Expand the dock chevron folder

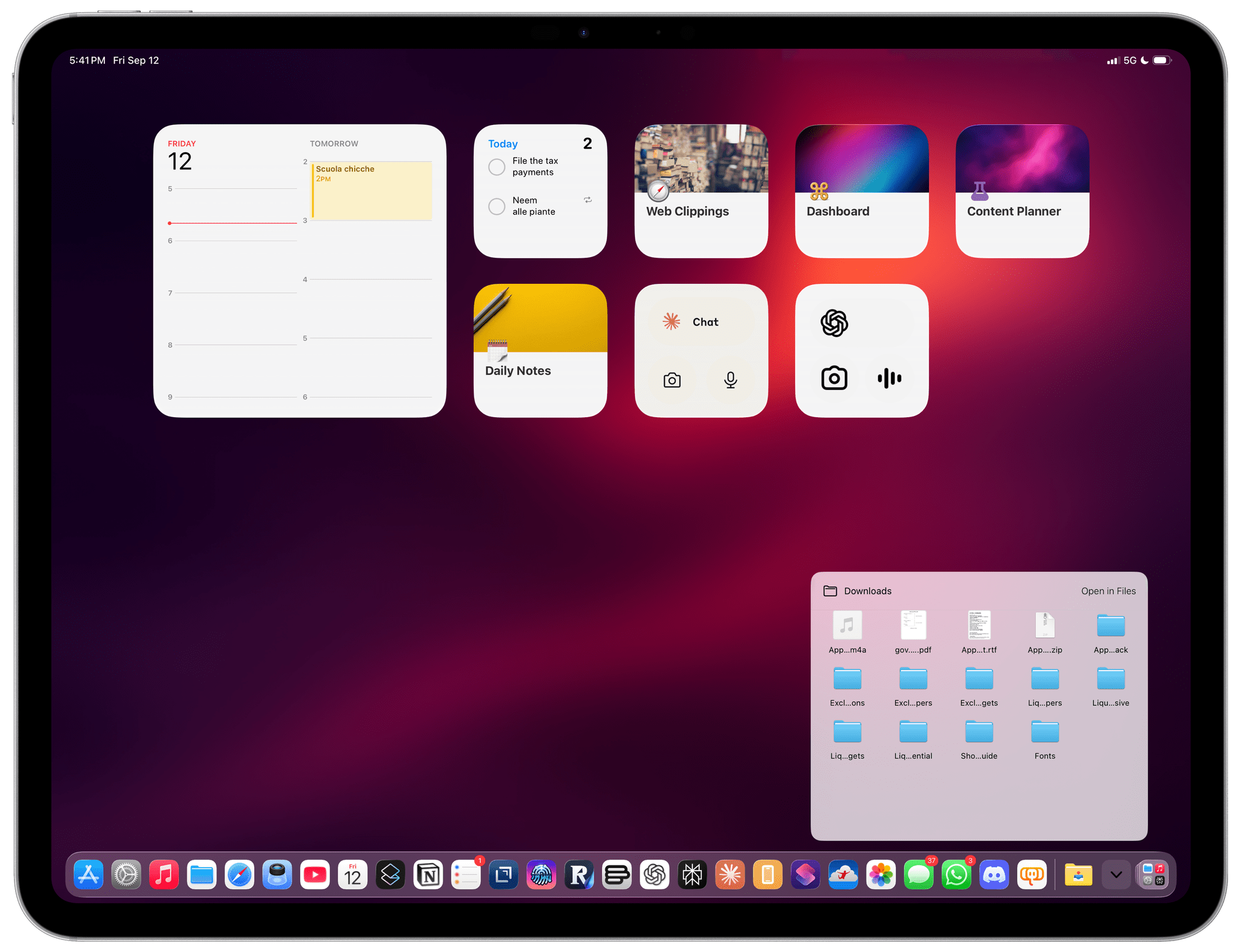(x=1116, y=875)
